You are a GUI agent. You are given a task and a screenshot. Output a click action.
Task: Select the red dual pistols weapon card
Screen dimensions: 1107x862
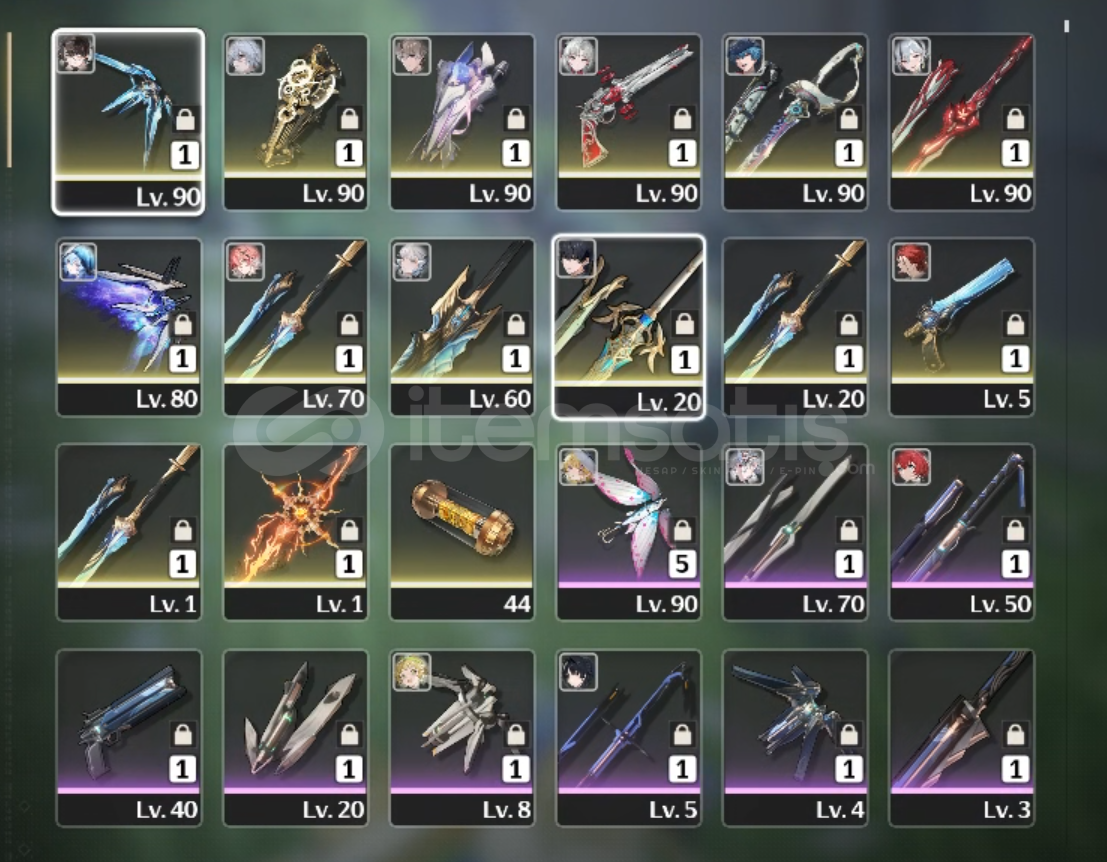[x=629, y=122]
